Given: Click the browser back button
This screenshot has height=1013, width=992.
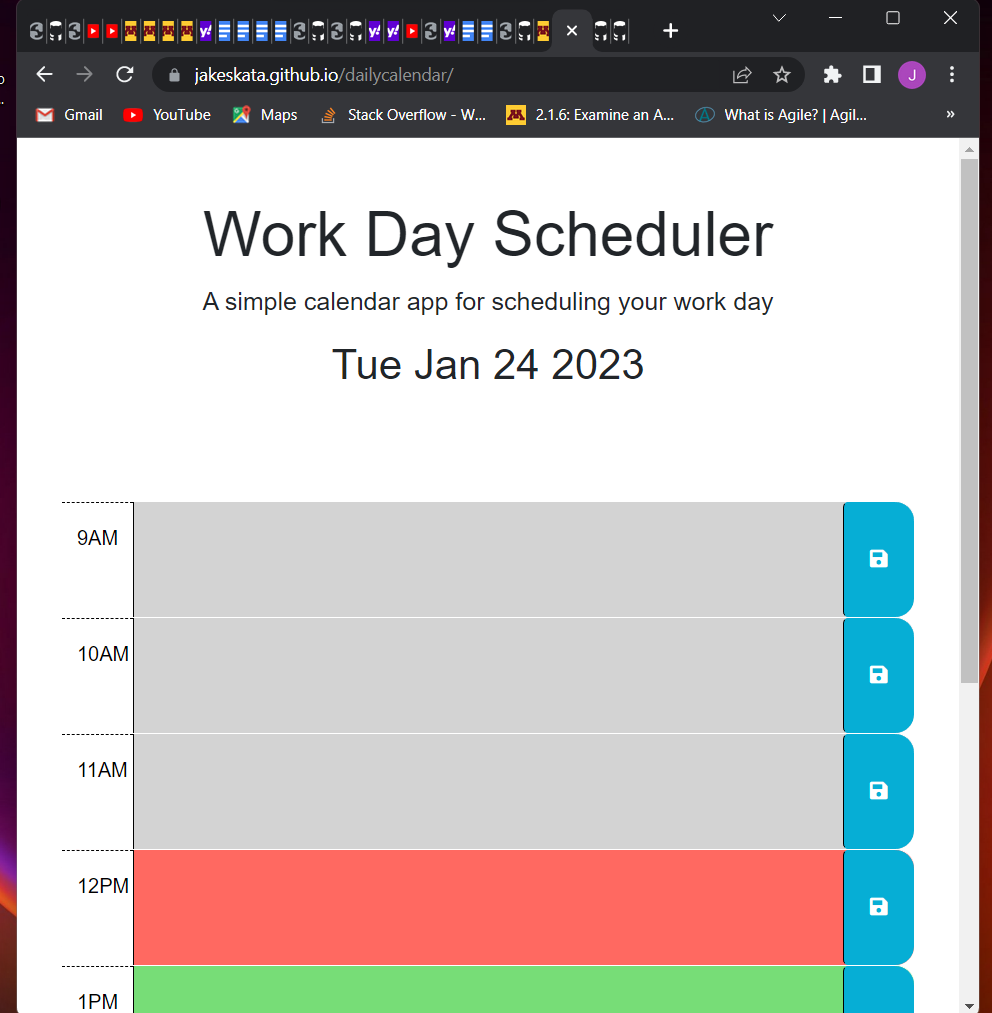Looking at the screenshot, I should coord(44,74).
